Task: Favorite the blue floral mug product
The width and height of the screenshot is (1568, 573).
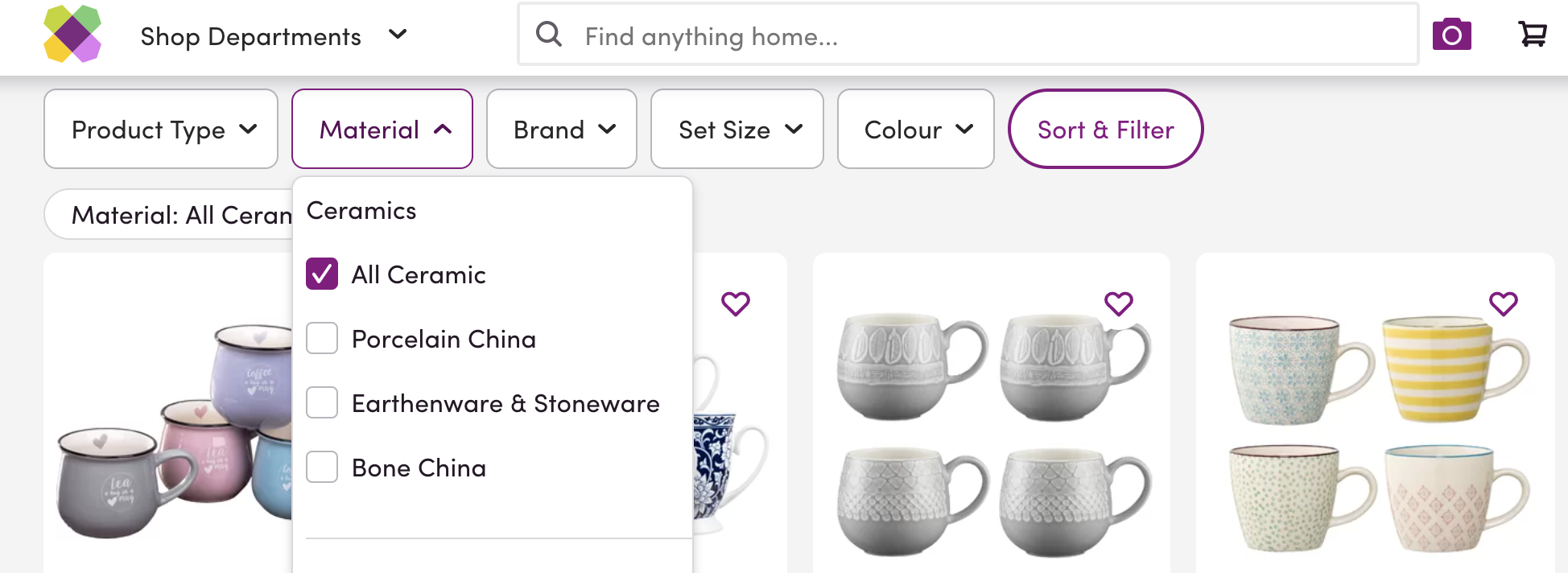Action: 735,303
